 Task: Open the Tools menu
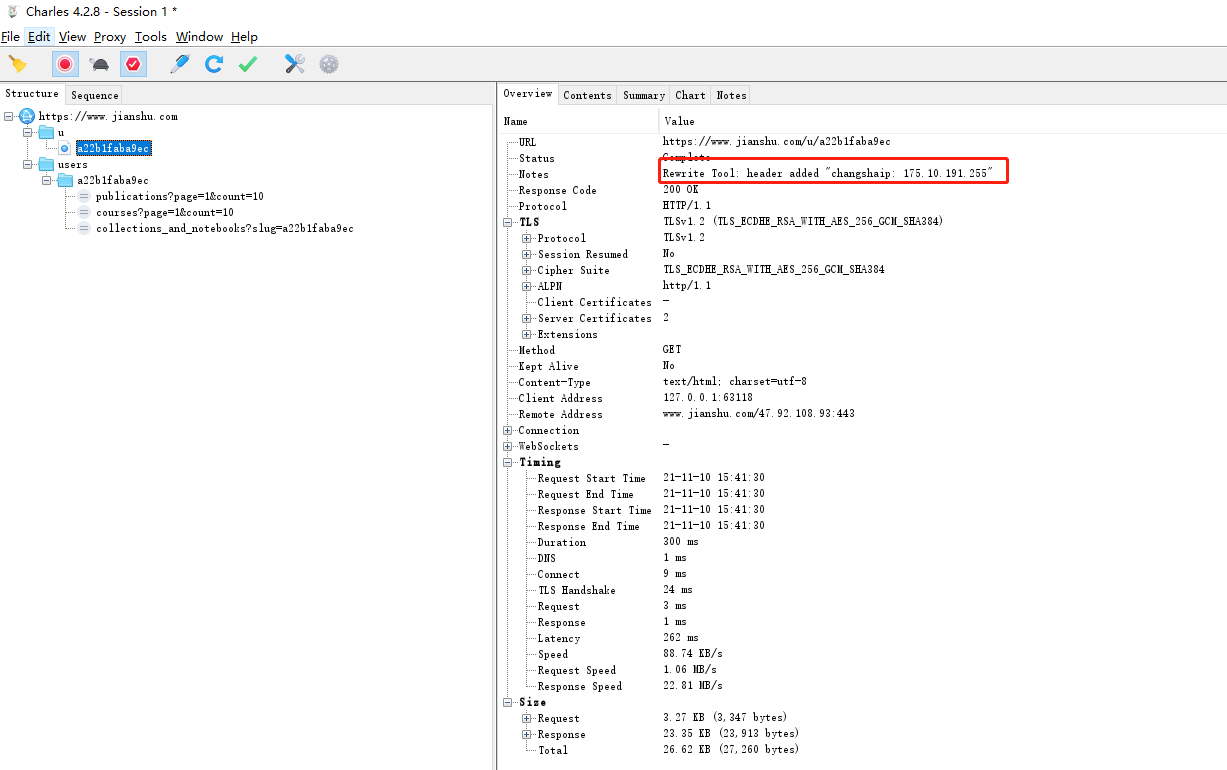pyautogui.click(x=151, y=37)
